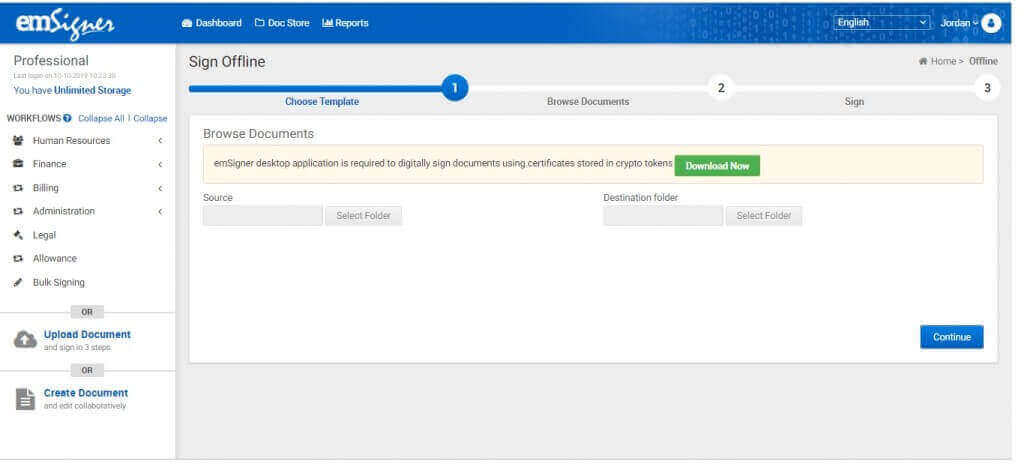Click the Bulk Signing pen icon
Screen dimensions: 1024x476
tap(18, 283)
